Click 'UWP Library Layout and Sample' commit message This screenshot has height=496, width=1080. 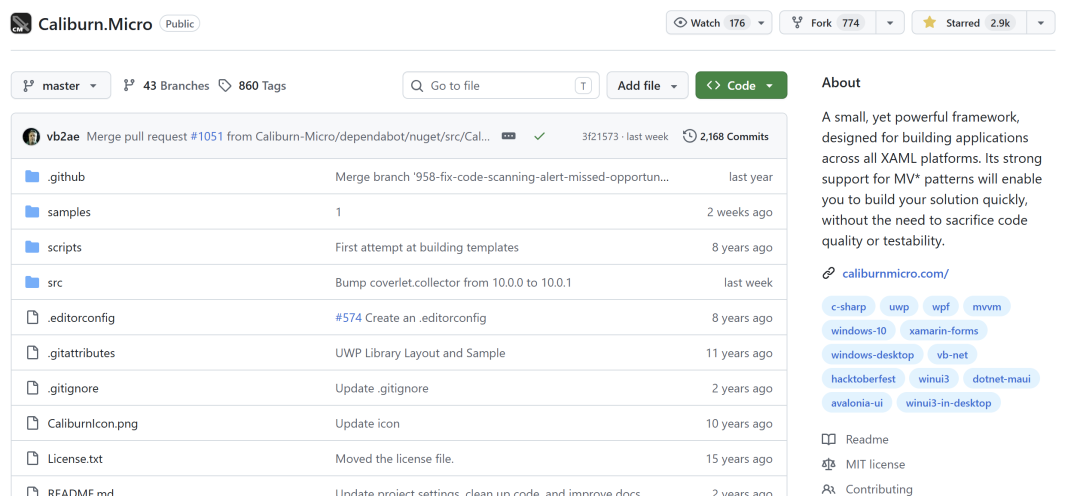tap(420, 353)
